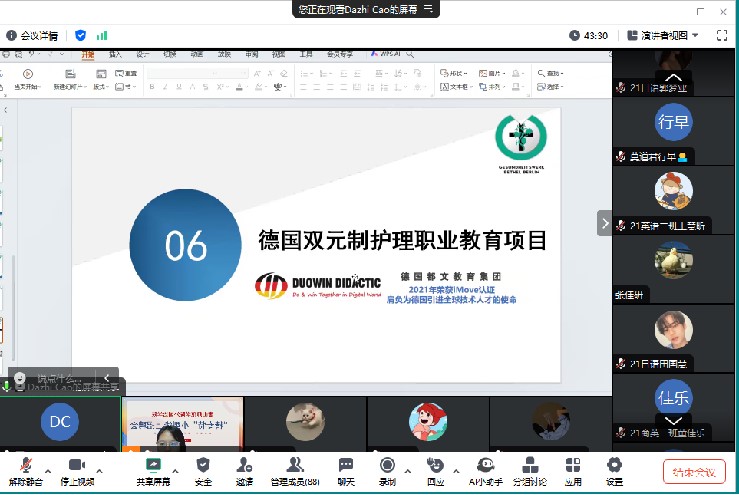The height and width of the screenshot is (495, 739).
Task: Open breakout rooms (分组讨论) icon
Action: (x=529, y=466)
